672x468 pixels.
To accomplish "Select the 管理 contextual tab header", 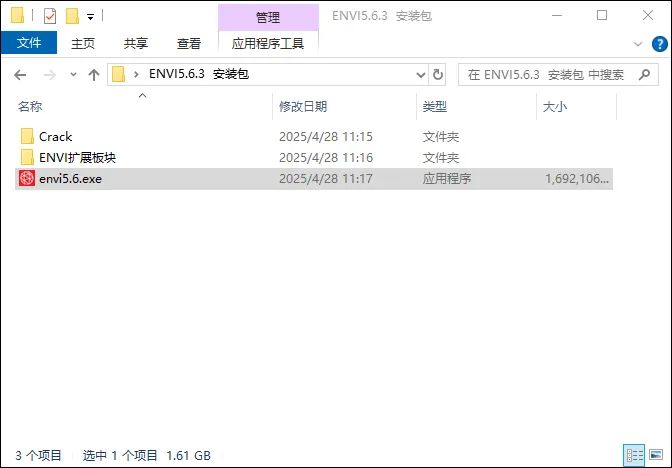I will click(x=268, y=17).
